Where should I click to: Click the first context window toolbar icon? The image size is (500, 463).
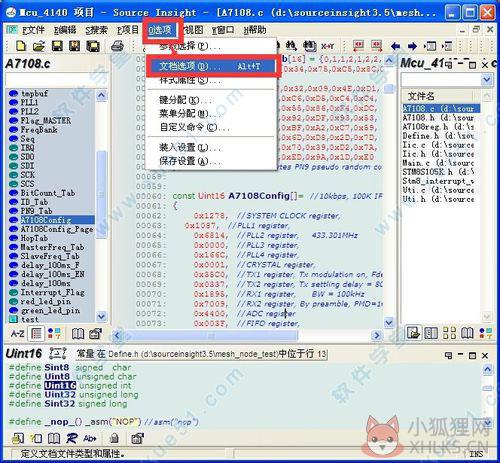coord(18,438)
